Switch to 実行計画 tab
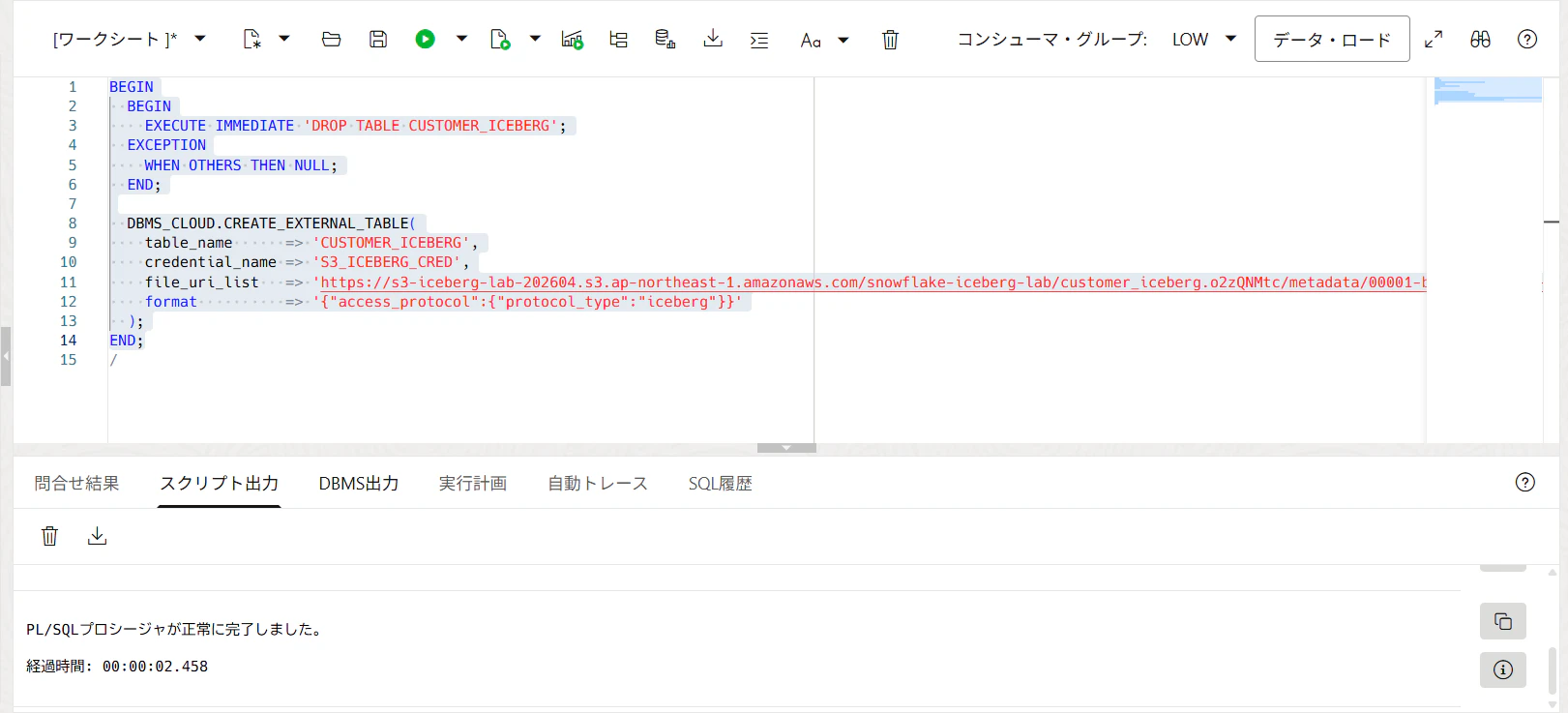Image resolution: width=1568 pixels, height=713 pixels. coord(473,483)
